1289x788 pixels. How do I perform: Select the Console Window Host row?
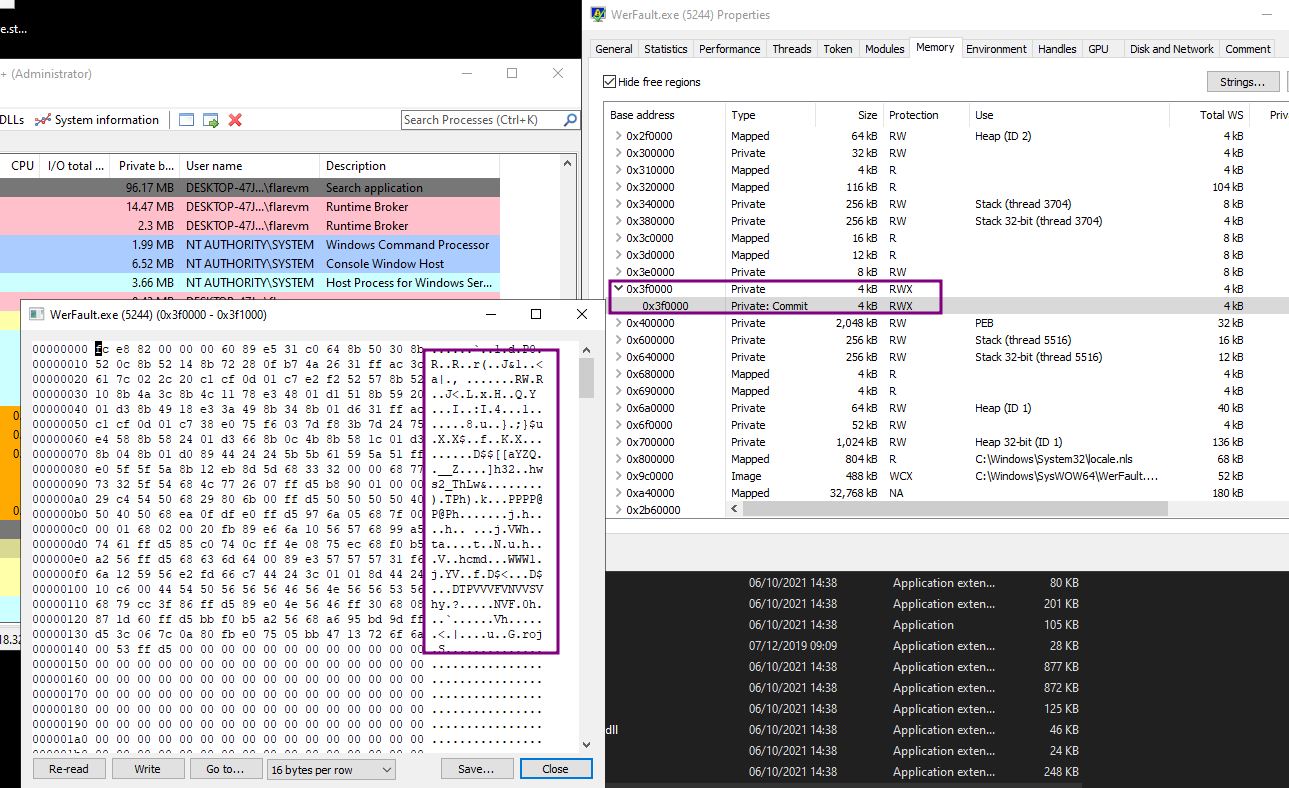tap(250, 264)
